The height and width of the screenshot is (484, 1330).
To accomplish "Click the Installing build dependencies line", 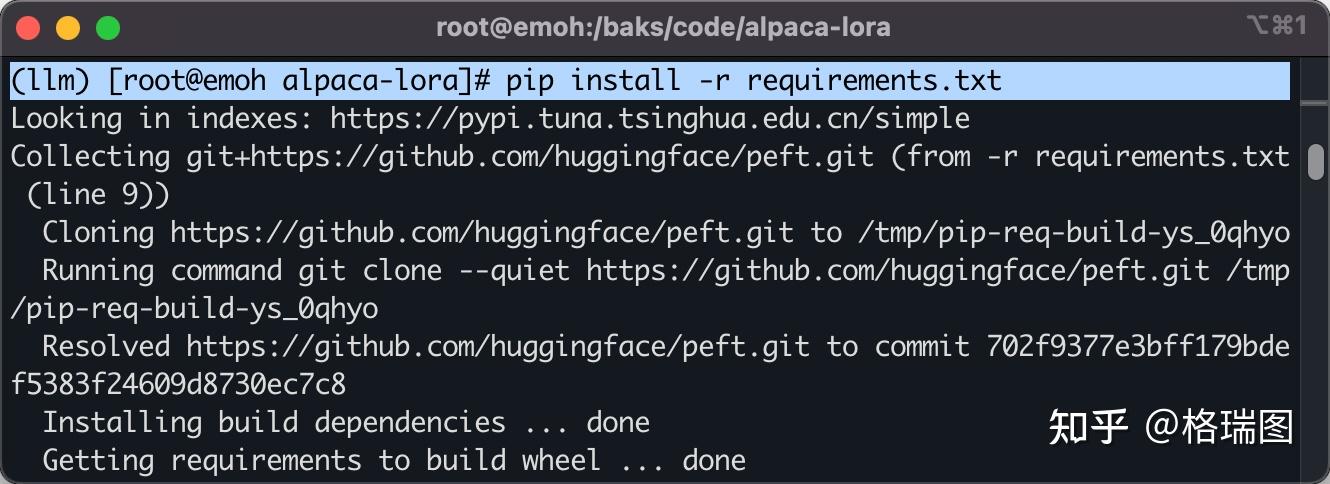I will pyautogui.click(x=345, y=423).
